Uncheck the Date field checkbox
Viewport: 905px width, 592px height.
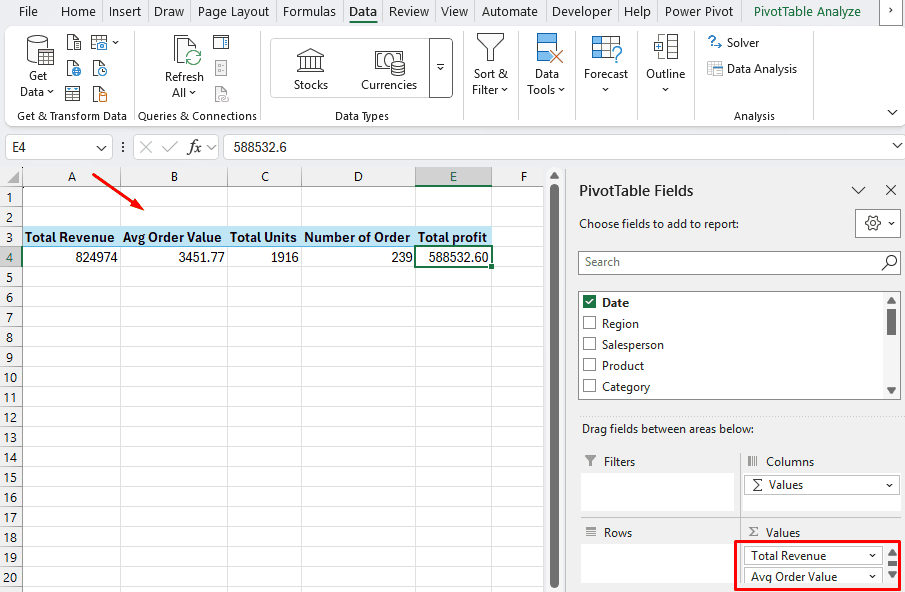589,302
